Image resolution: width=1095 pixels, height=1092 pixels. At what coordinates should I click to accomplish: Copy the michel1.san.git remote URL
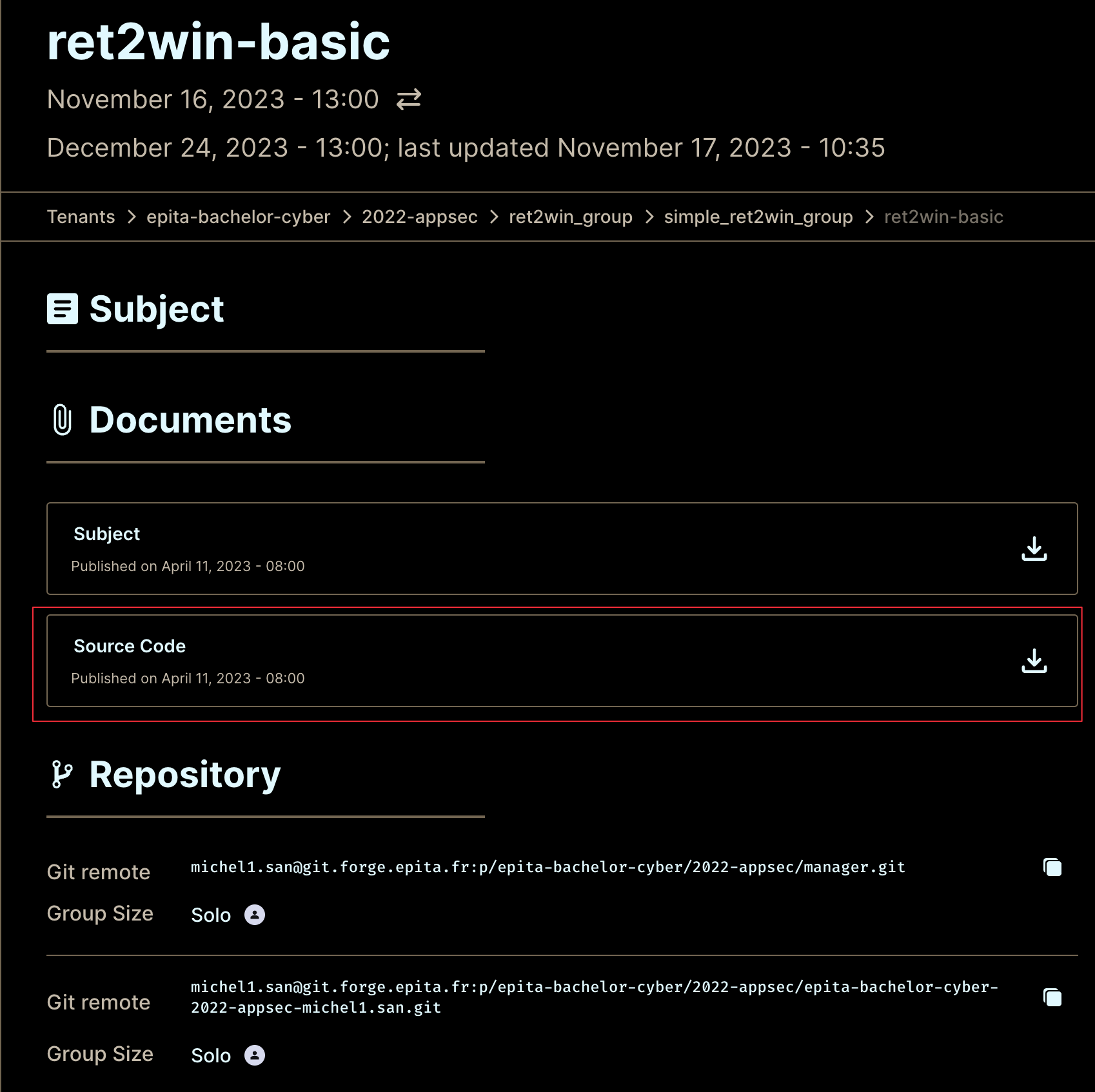1052,997
